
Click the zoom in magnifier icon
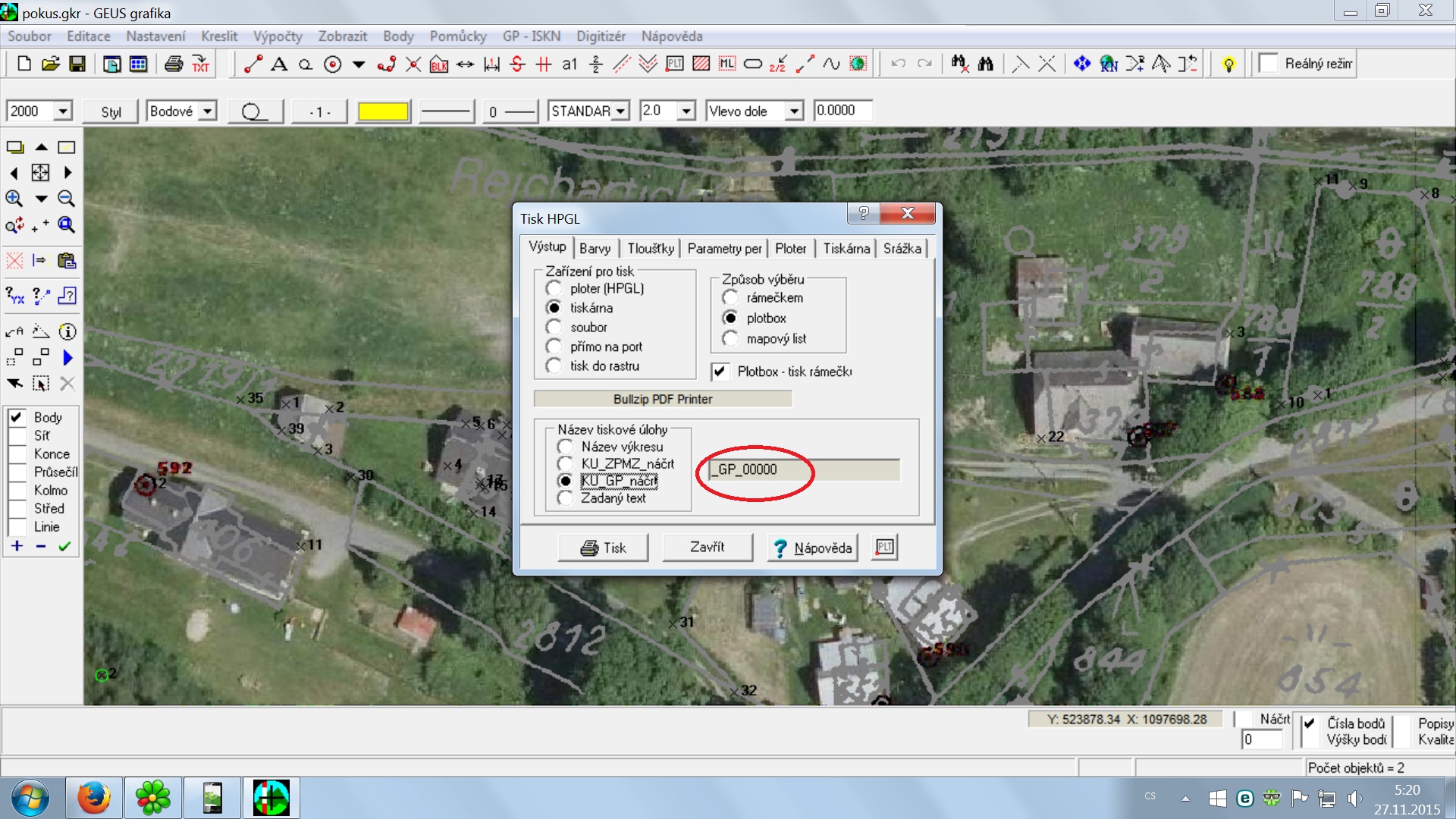click(x=14, y=199)
